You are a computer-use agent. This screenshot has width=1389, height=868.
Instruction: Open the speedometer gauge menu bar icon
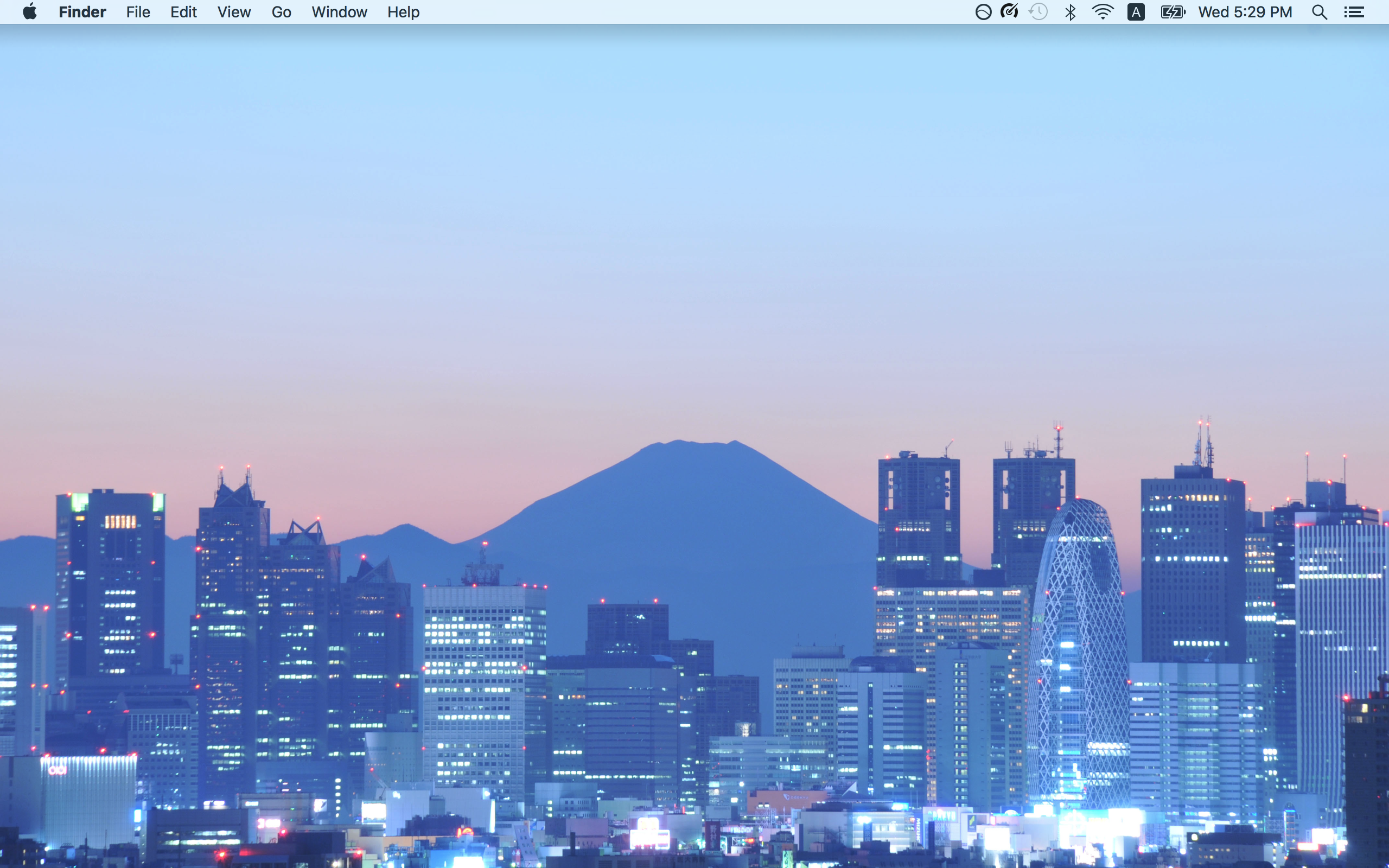click(x=1009, y=11)
